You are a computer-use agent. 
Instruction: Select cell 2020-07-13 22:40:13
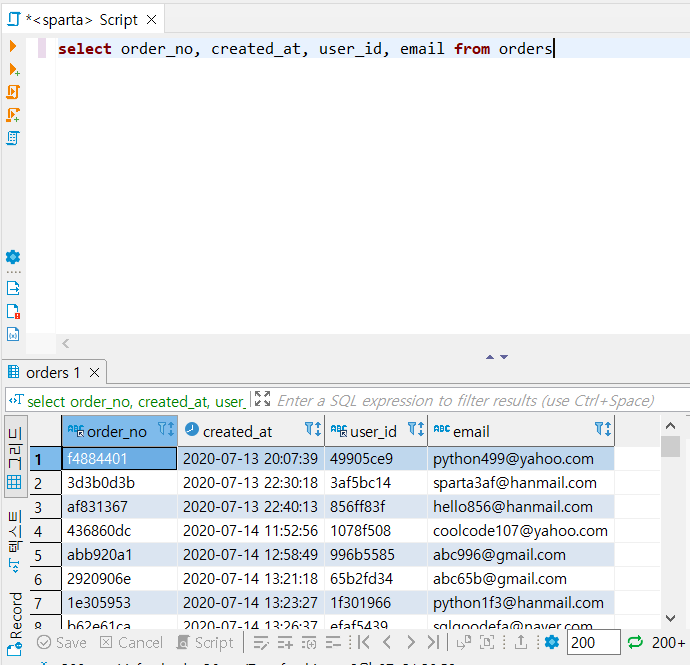click(251, 507)
